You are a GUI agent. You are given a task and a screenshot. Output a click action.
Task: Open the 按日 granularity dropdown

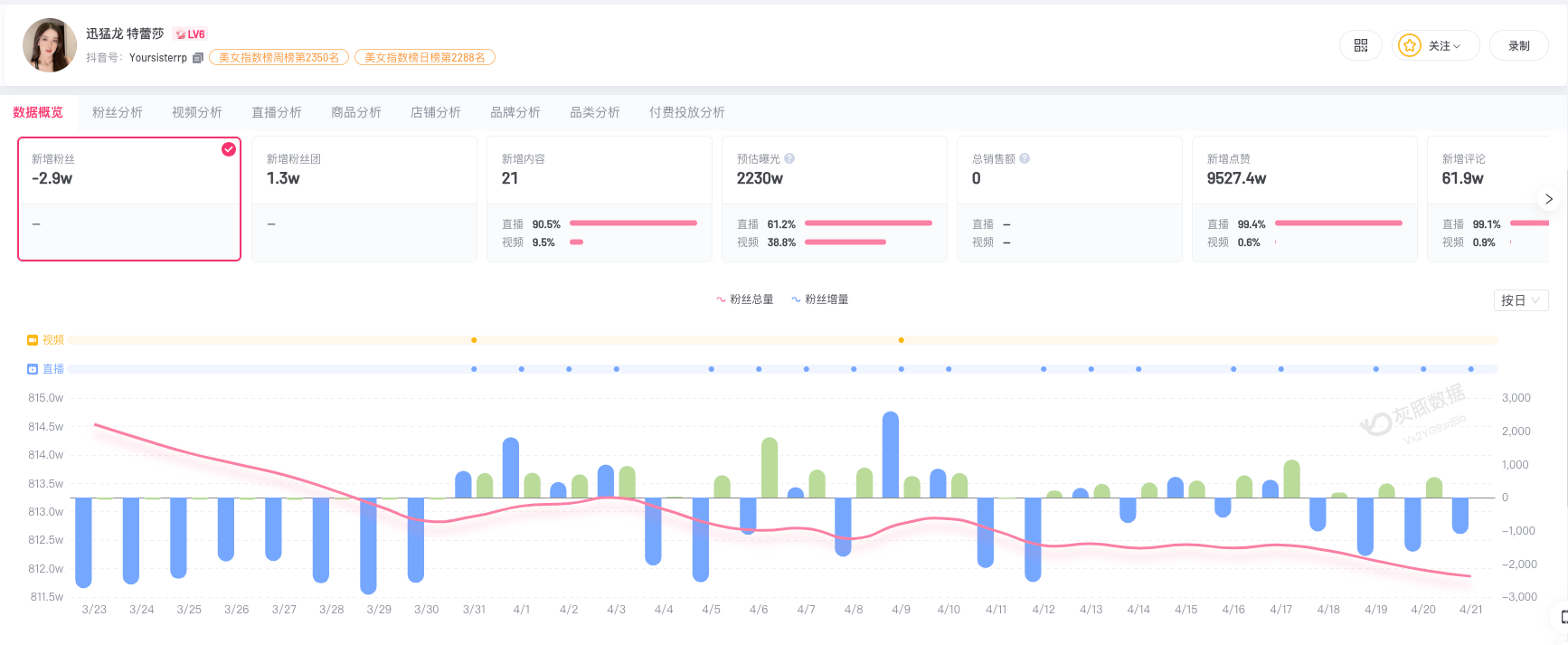[x=1521, y=300]
